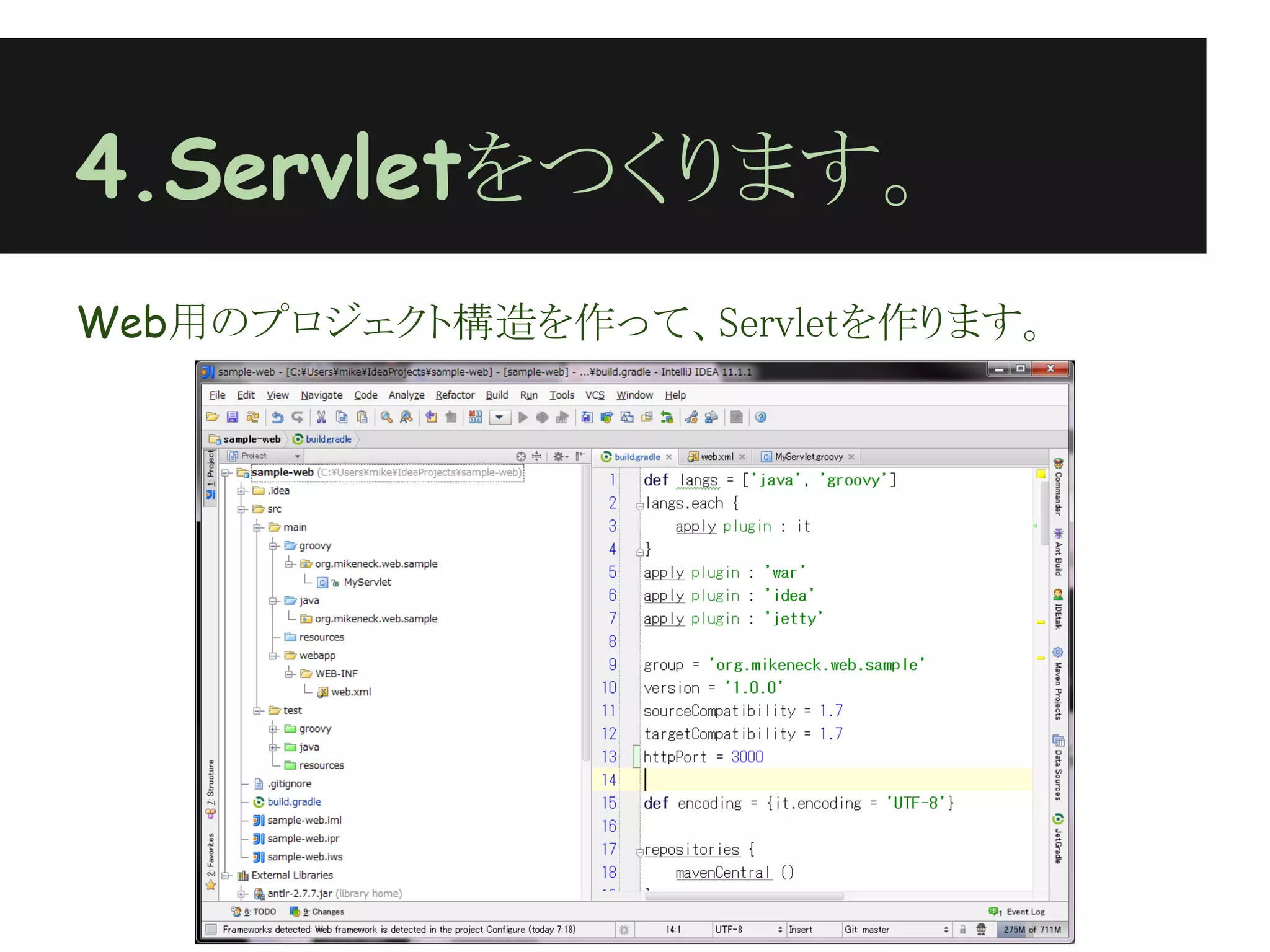Open the Ant Build side panel
Viewport: 1270px width, 952px height.
click(x=1058, y=552)
